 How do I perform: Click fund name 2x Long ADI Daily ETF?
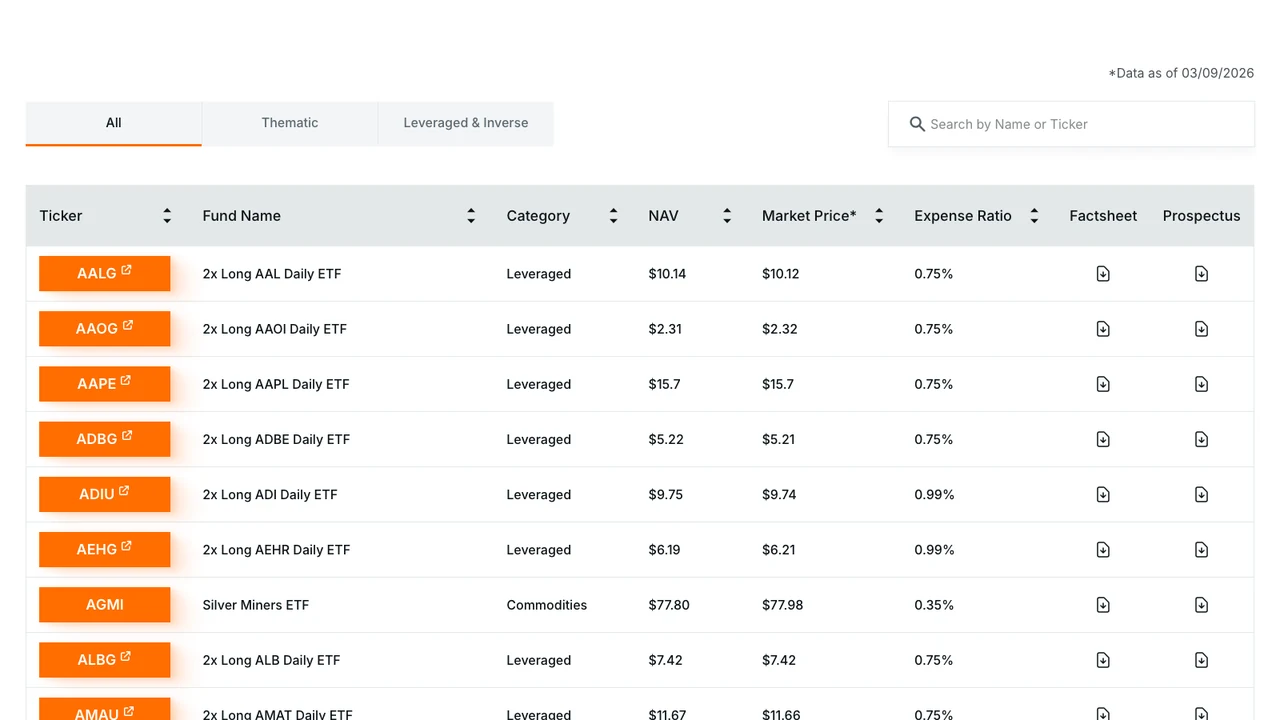tap(270, 494)
